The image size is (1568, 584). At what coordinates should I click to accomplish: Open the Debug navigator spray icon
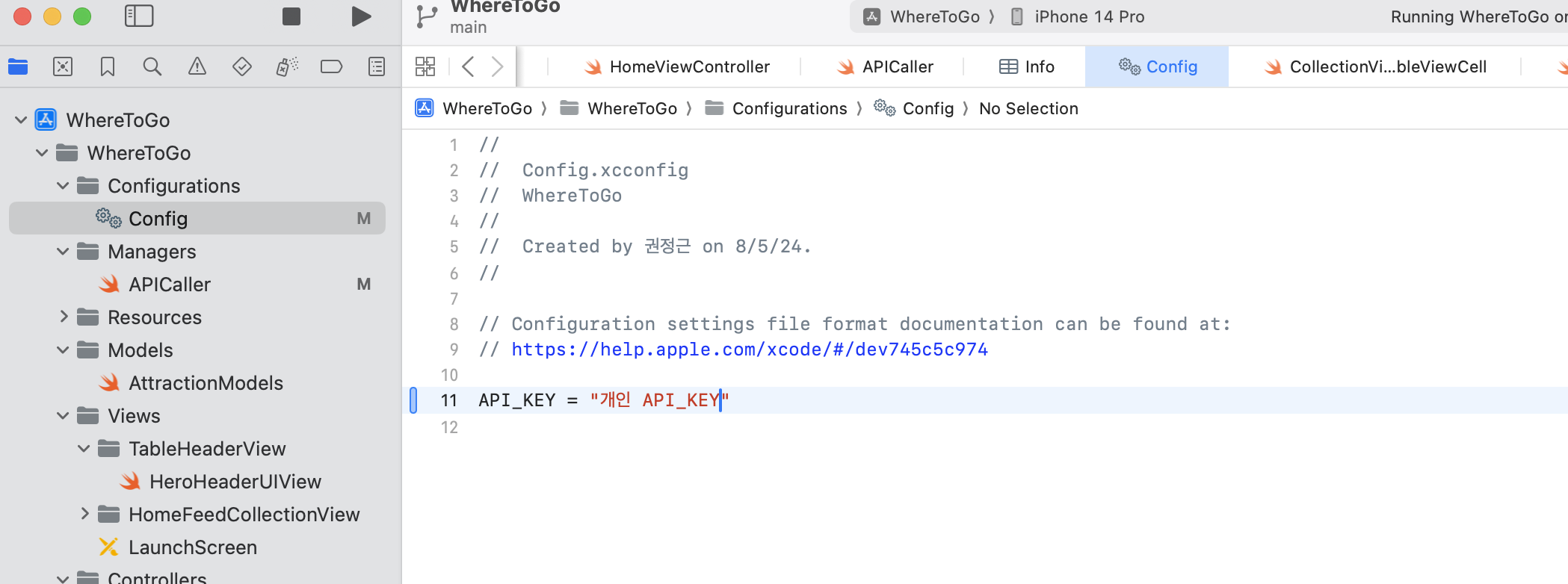pyautogui.click(x=287, y=66)
